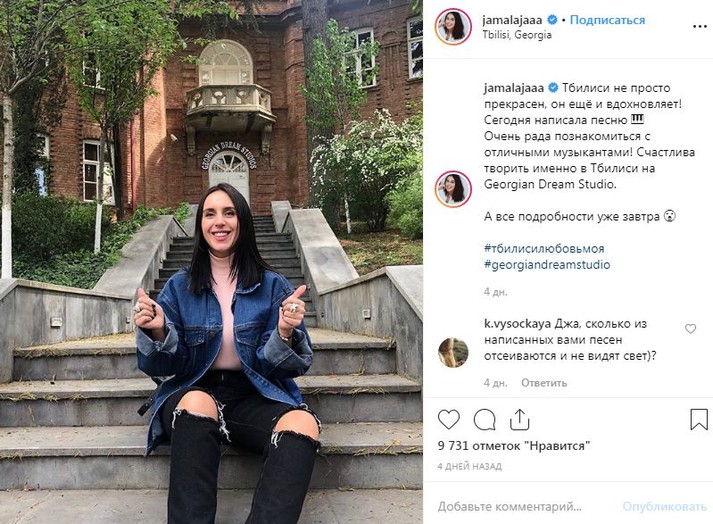Viewport: 713px width, 524px height.
Task: Click the Подписаться follow button
Action: click(607, 20)
